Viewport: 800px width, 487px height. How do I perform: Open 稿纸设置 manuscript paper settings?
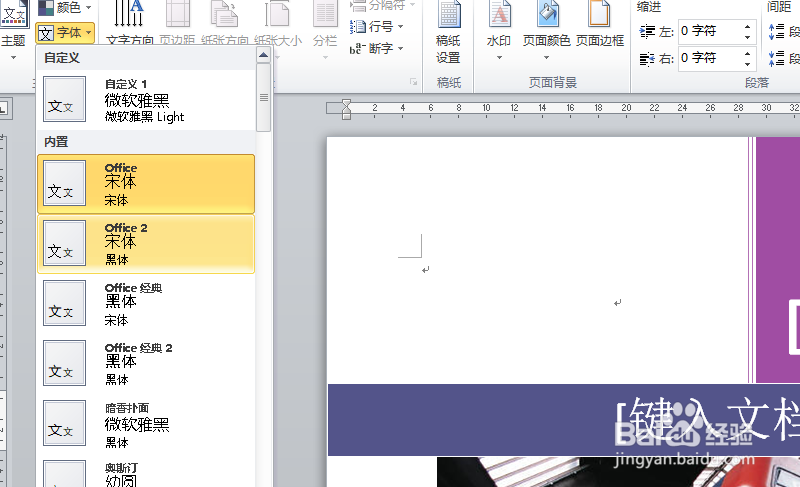tap(448, 33)
